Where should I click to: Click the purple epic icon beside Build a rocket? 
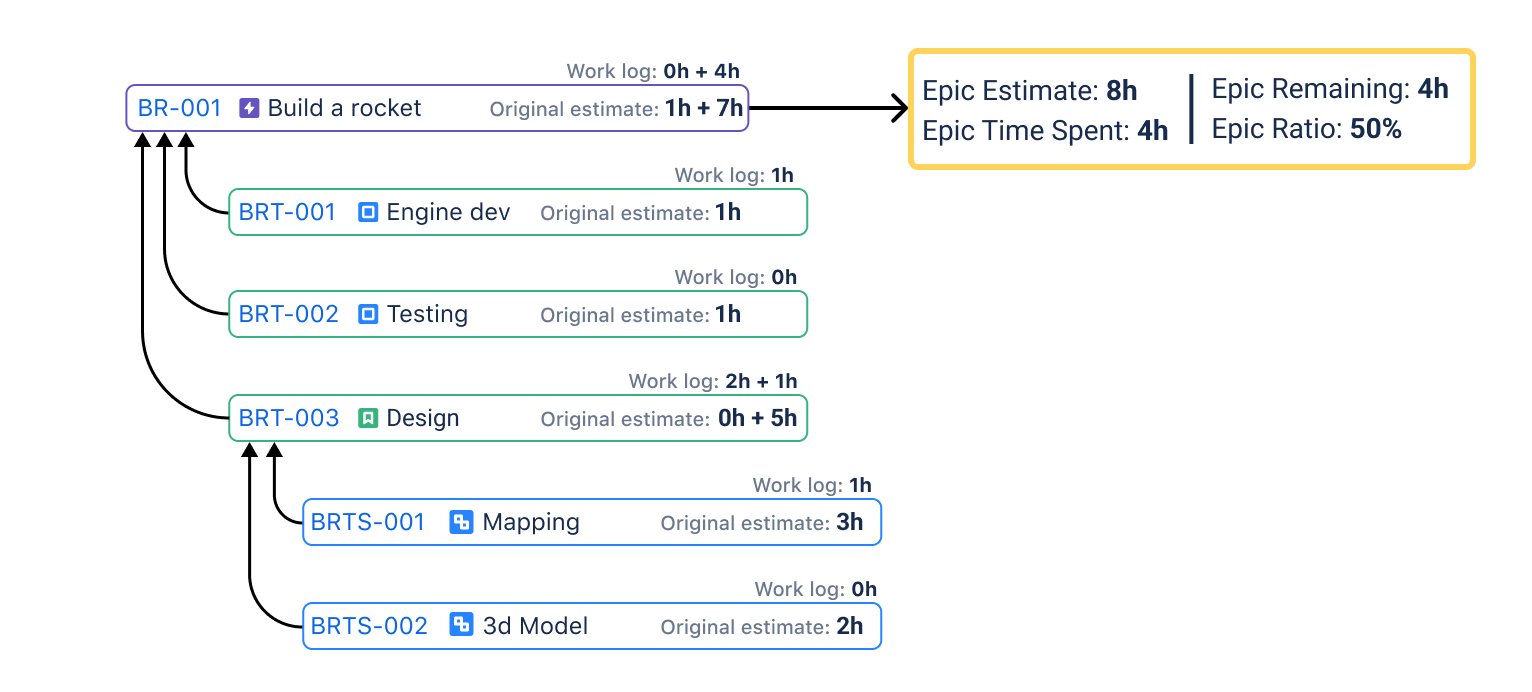tap(249, 108)
